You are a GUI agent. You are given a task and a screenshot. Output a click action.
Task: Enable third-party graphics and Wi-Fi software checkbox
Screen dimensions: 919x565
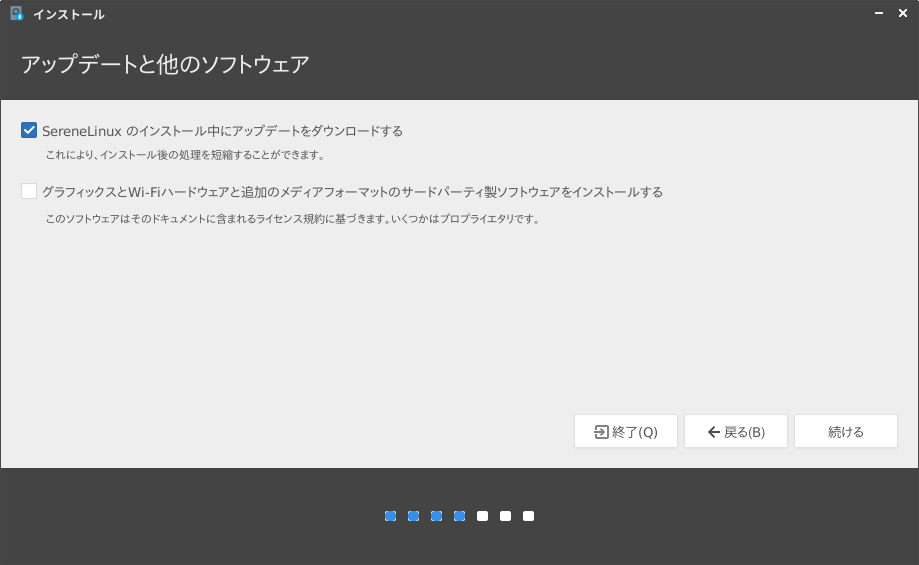pos(29,191)
